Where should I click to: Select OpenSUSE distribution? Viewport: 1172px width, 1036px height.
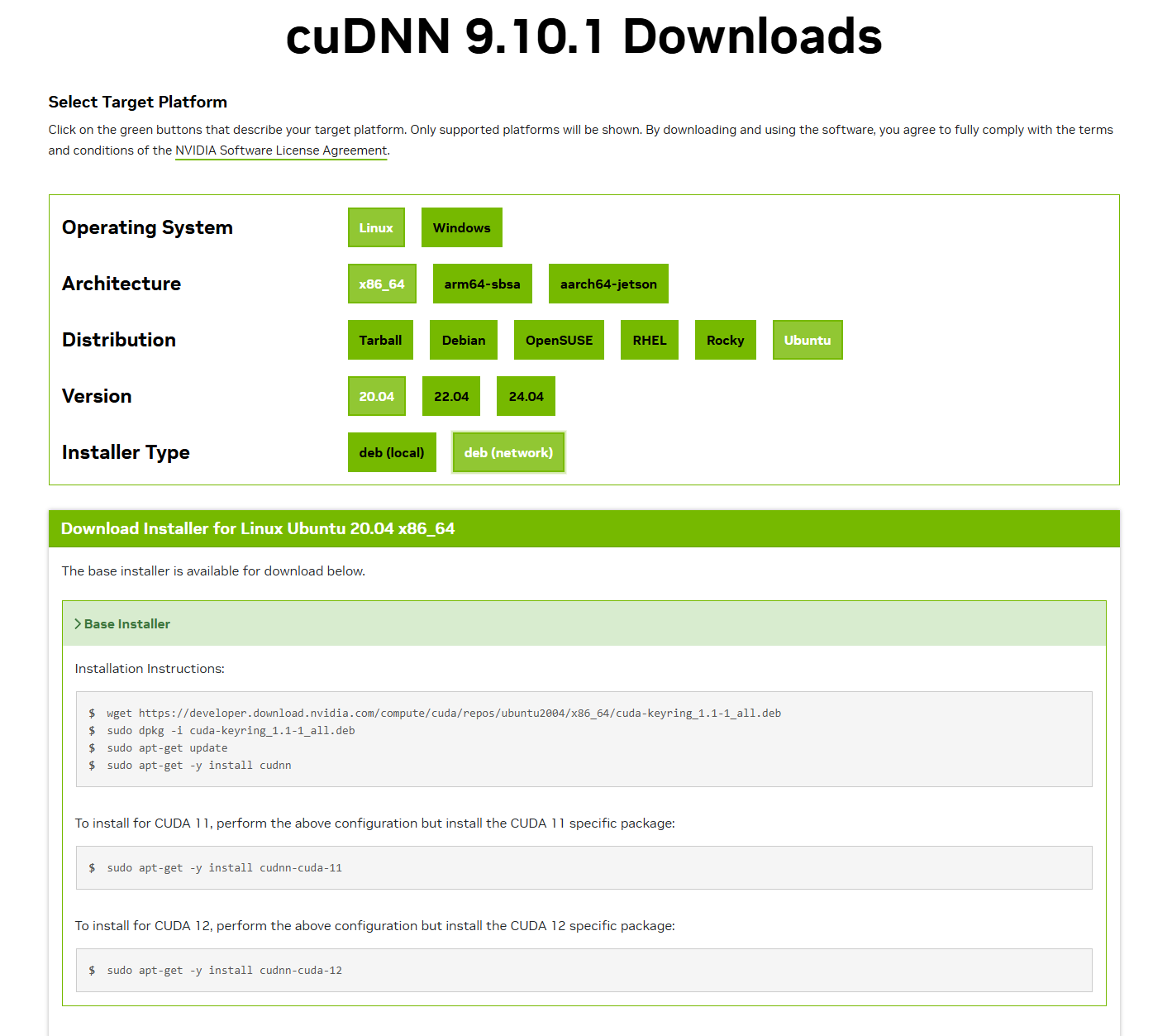559,340
